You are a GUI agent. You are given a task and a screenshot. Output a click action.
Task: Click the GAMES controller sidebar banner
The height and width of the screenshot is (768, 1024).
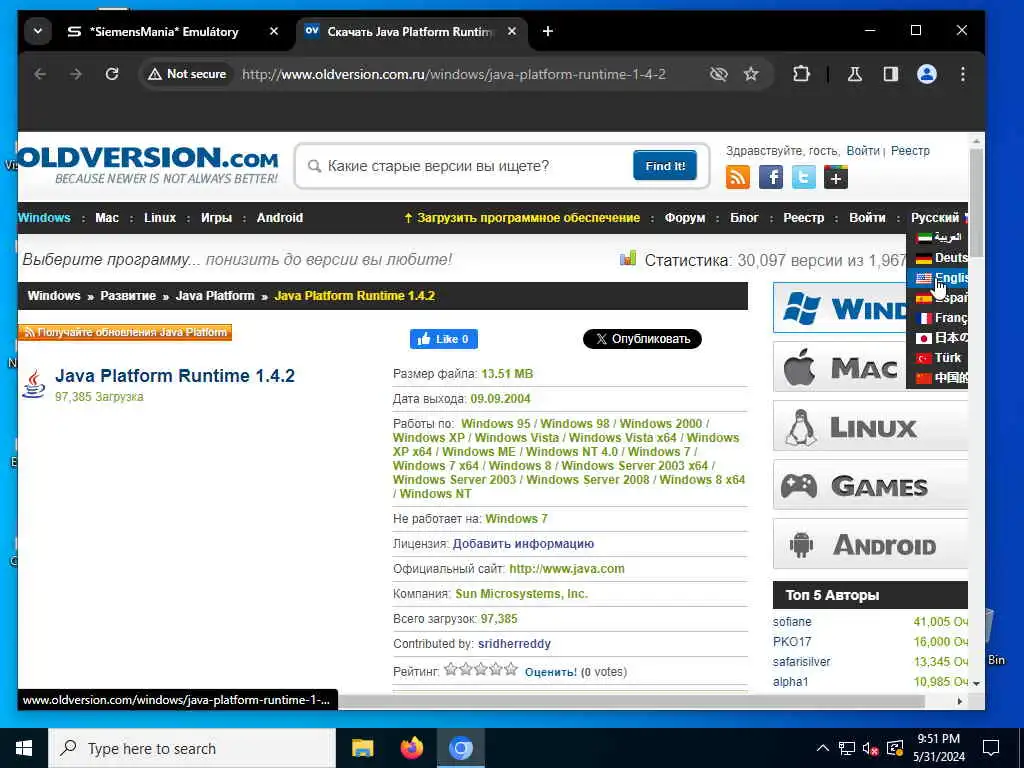pos(870,485)
